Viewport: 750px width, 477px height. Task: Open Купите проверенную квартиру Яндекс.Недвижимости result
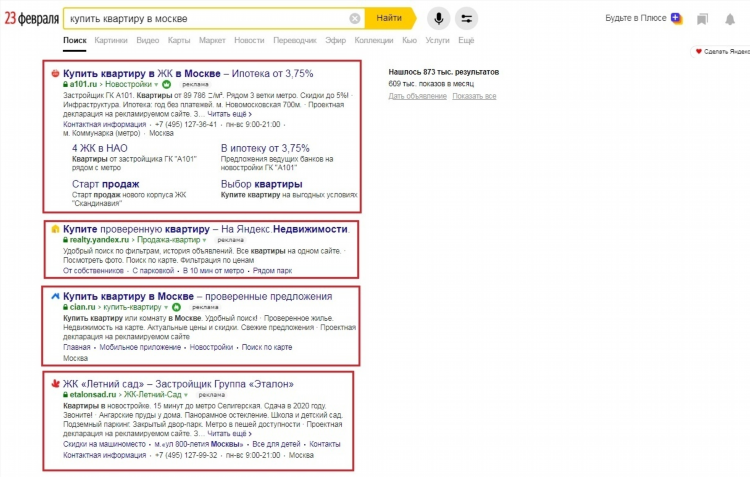(206, 229)
